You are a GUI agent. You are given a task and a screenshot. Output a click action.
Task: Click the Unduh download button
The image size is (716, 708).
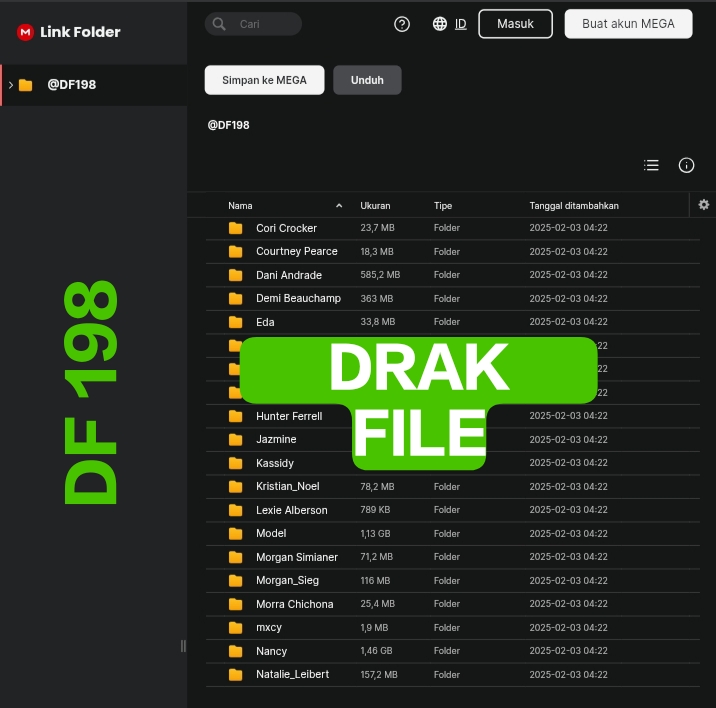[367, 80]
